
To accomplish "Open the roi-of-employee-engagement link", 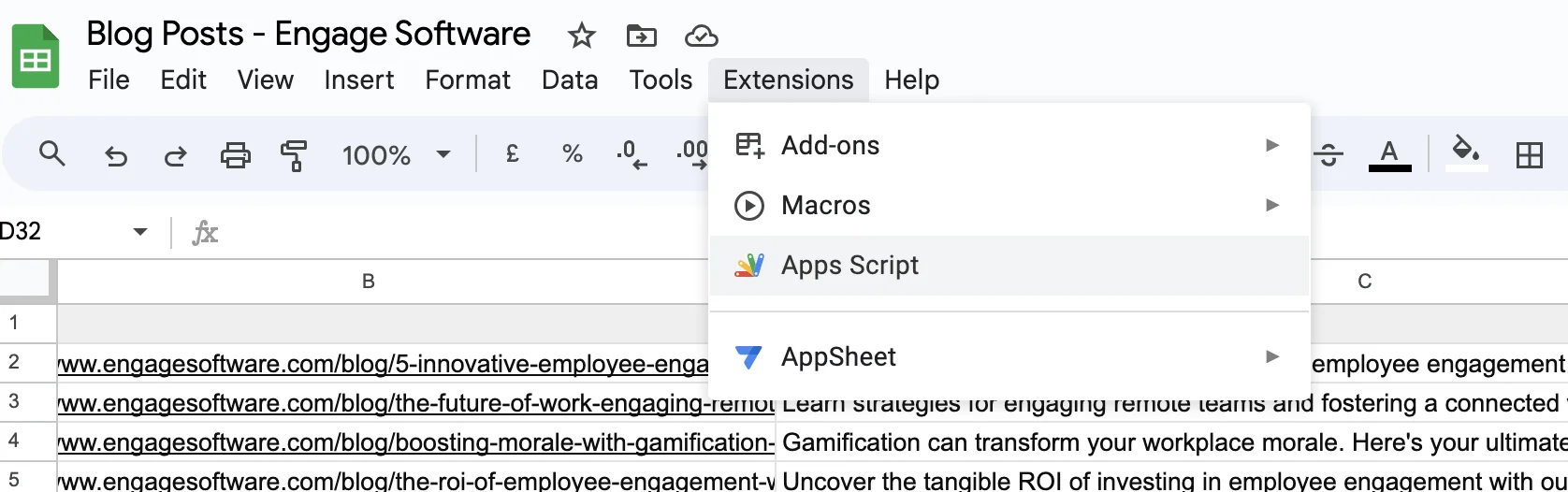I will pyautogui.click(x=415, y=482).
